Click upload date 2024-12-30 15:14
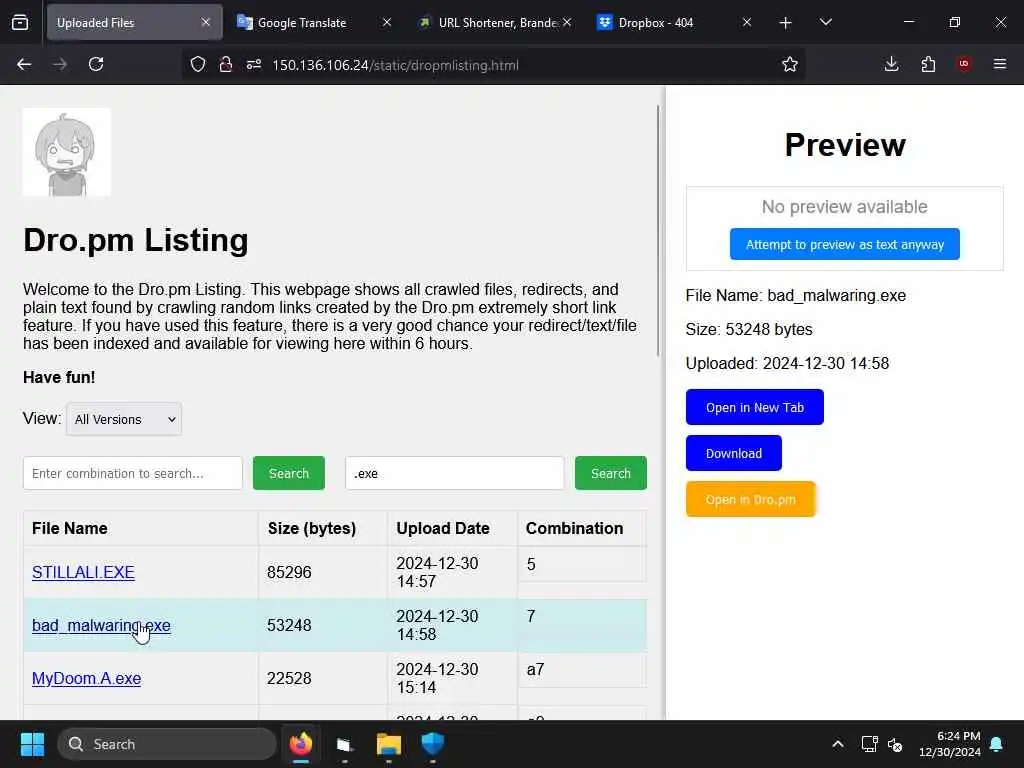 coord(437,678)
